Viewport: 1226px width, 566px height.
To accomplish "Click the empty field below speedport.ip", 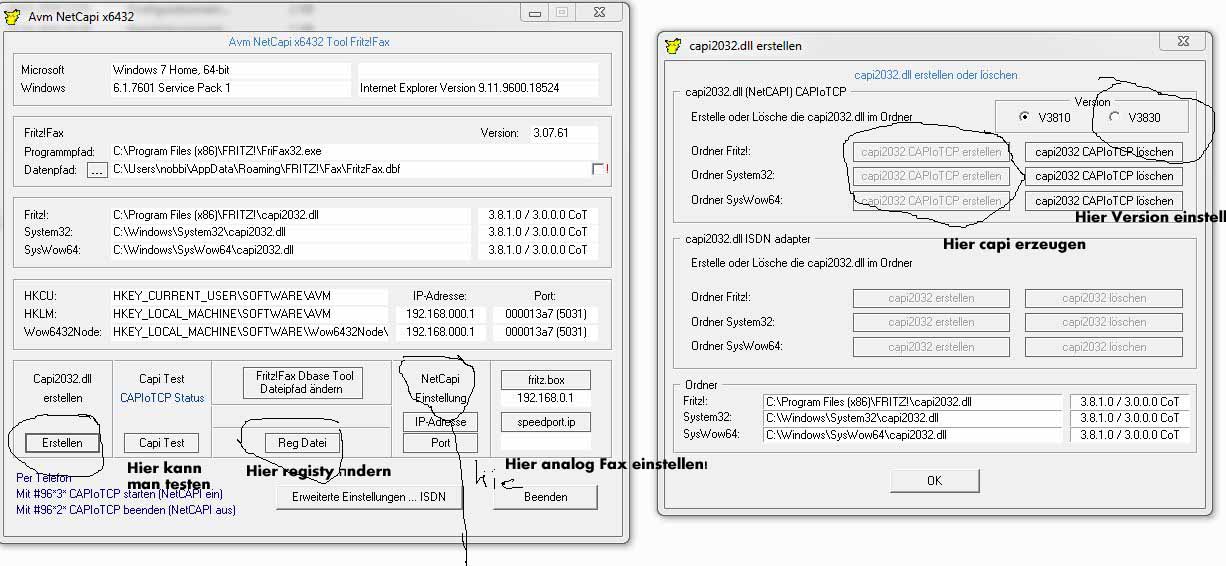I will [546, 440].
